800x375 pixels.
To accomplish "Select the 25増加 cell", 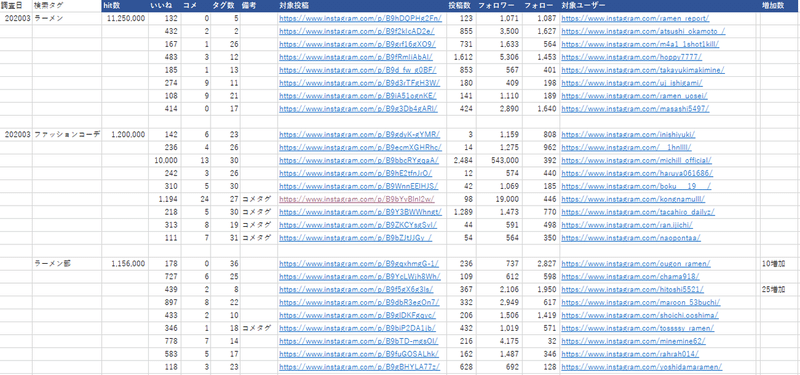I will pos(780,289).
